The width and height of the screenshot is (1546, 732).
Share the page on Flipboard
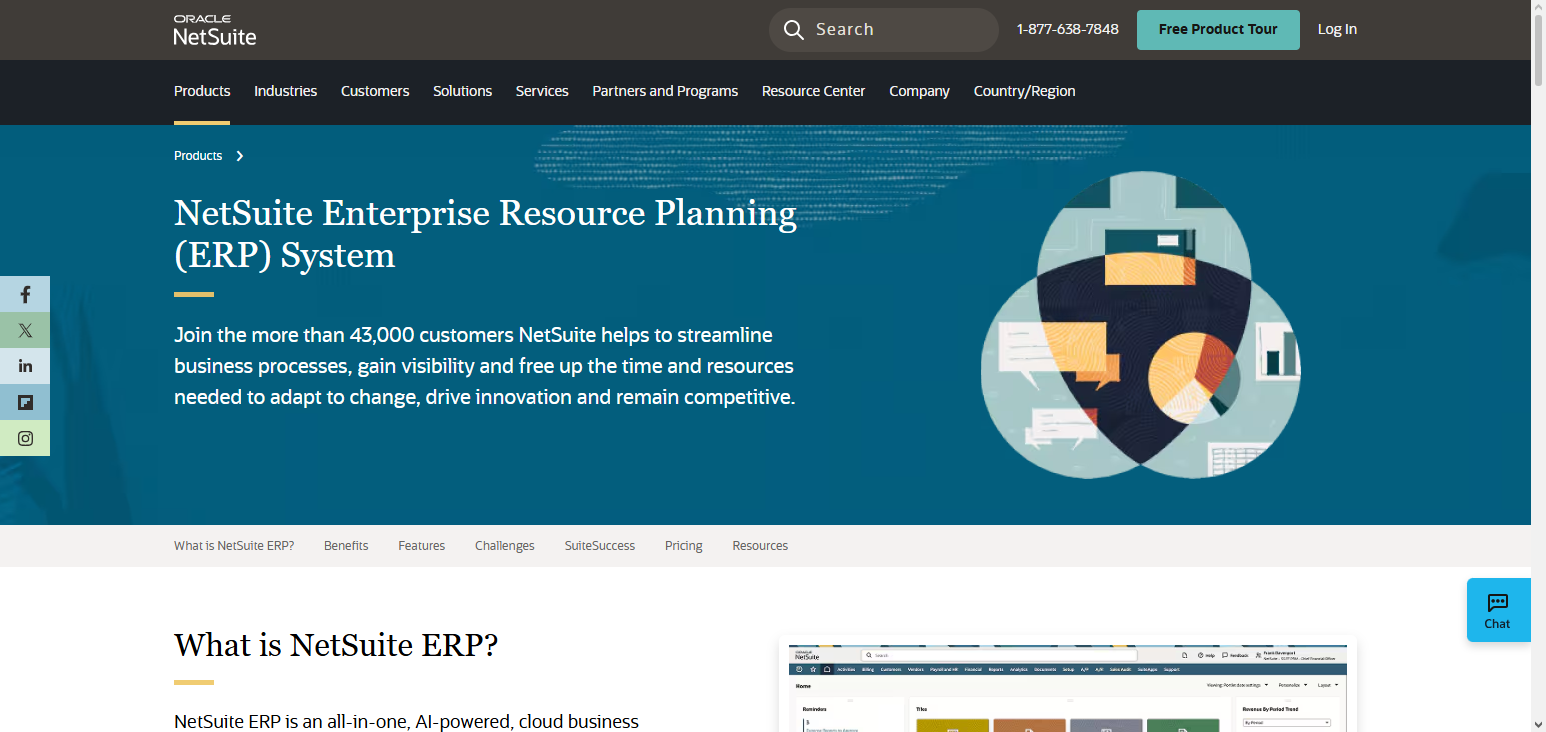click(25, 402)
